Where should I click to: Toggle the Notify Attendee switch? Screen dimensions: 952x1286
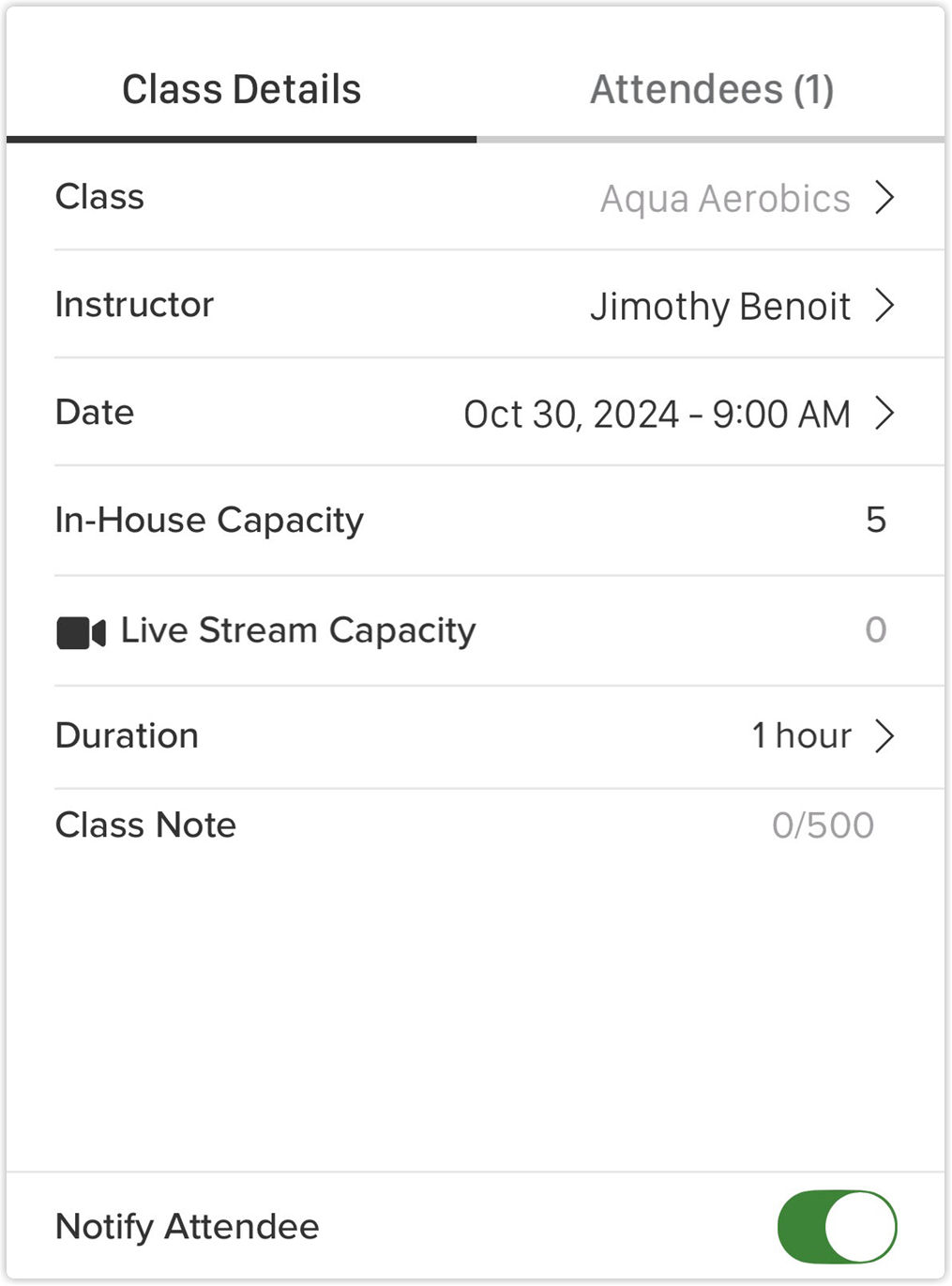tap(837, 1227)
